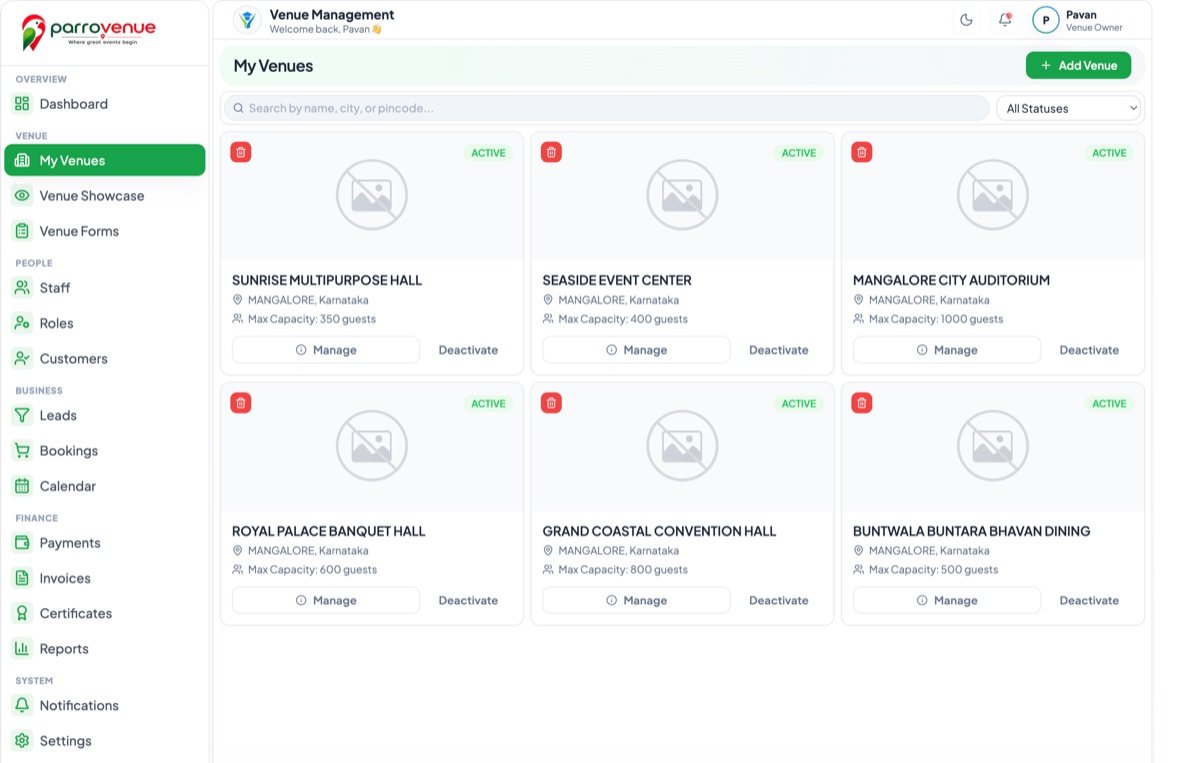Click trash icon on Grand Coastal Convention Hall

click(551, 403)
